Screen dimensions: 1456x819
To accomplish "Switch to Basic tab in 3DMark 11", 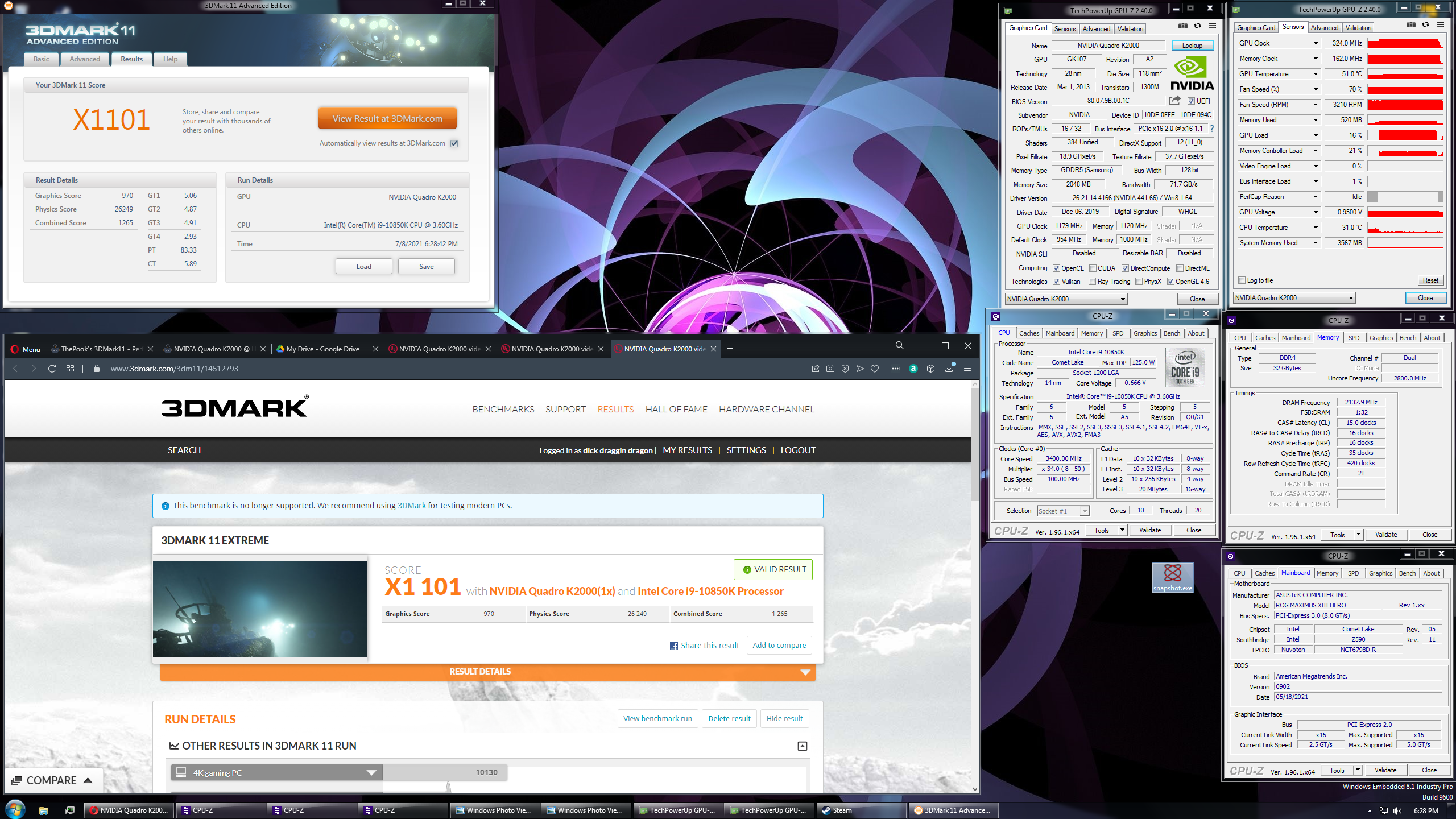I will 42,59.
